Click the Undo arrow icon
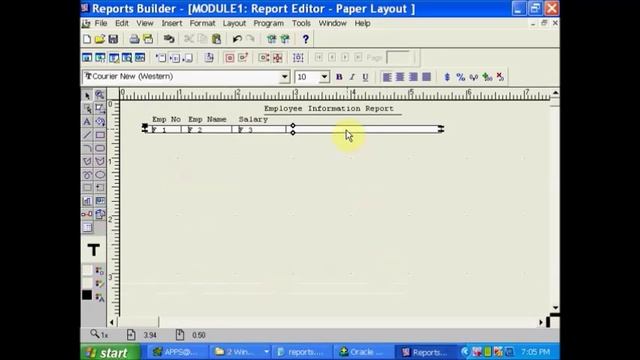Viewport: 640px width, 360px height. click(237, 39)
